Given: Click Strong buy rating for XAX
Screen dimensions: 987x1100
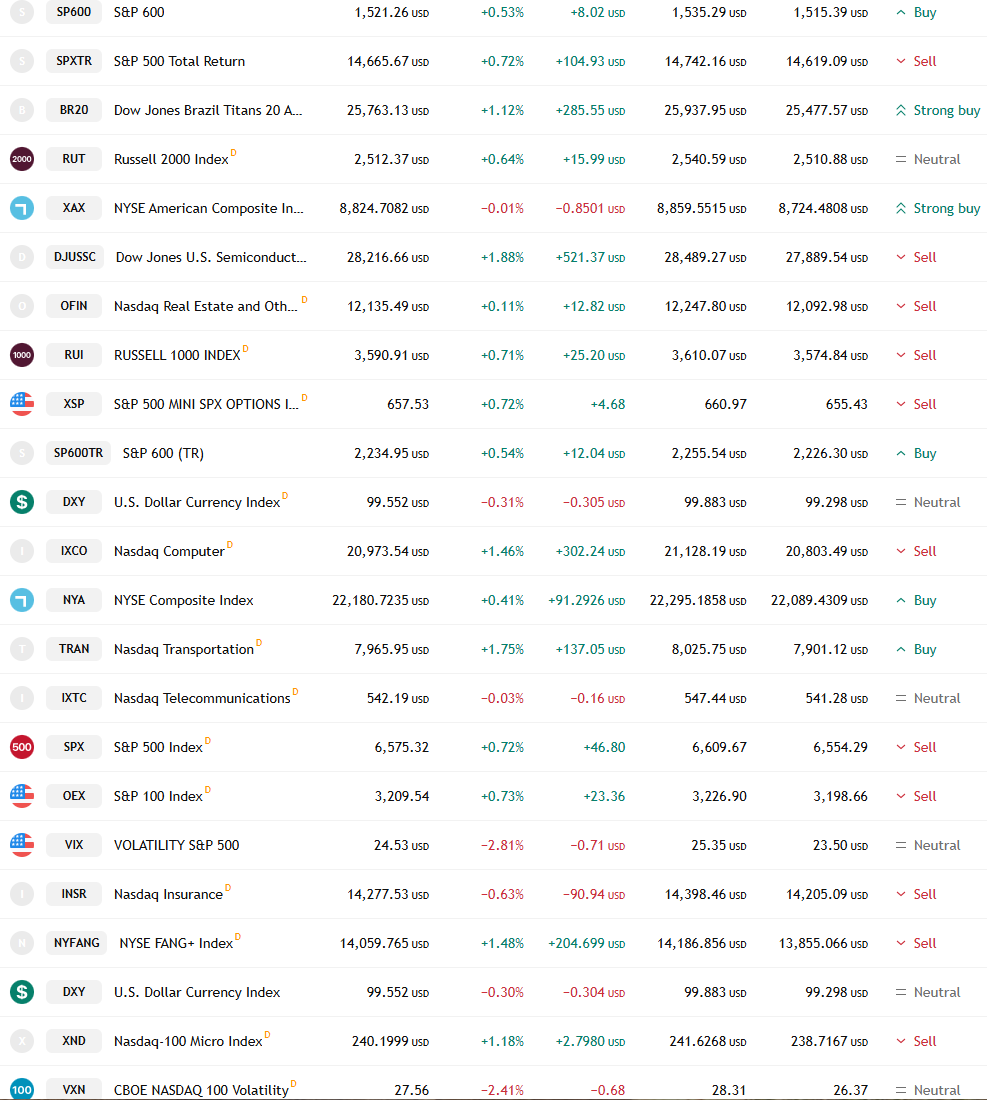Looking at the screenshot, I should pos(938,208).
